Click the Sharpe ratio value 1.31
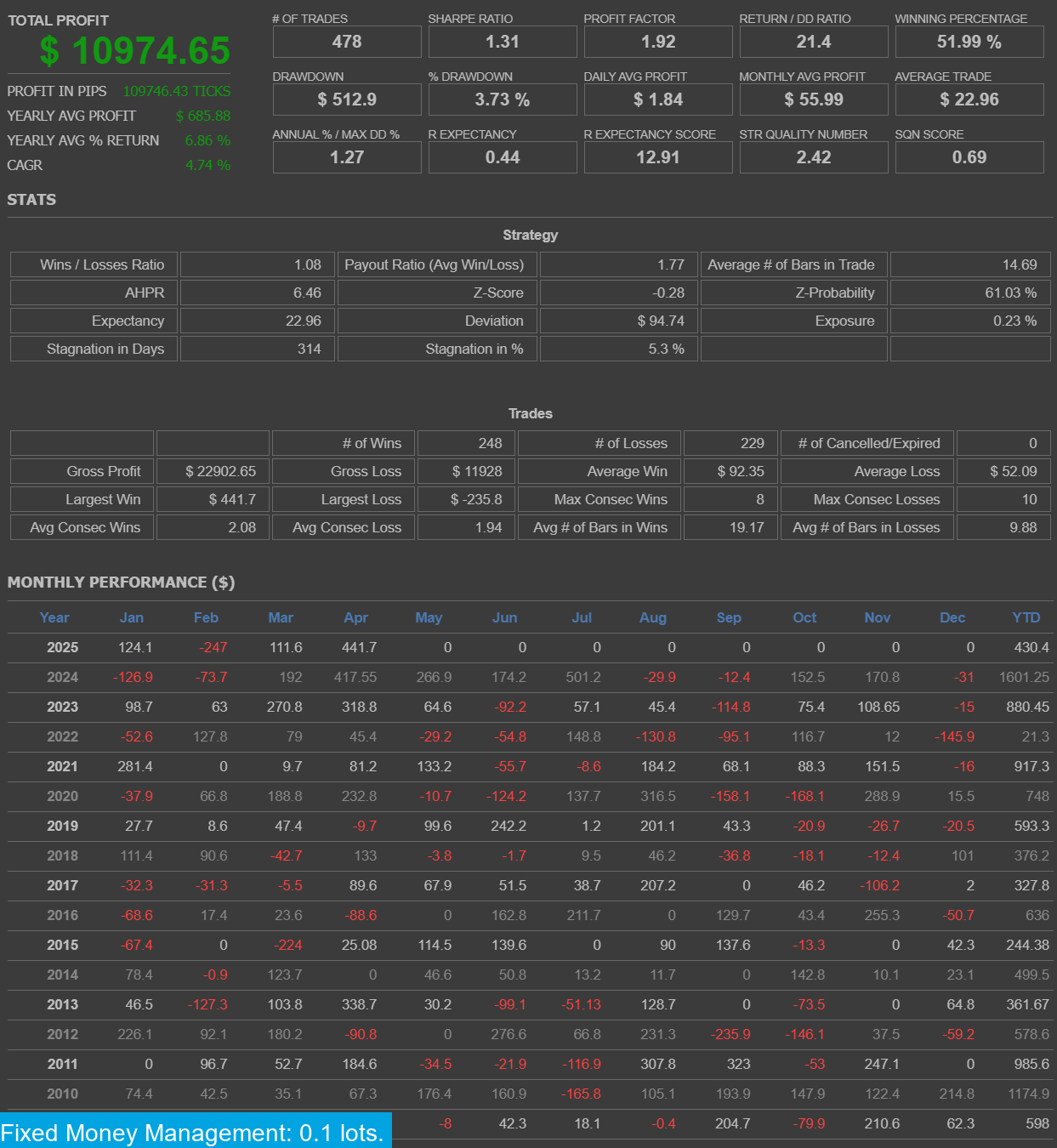1057x1148 pixels. pyautogui.click(x=503, y=42)
